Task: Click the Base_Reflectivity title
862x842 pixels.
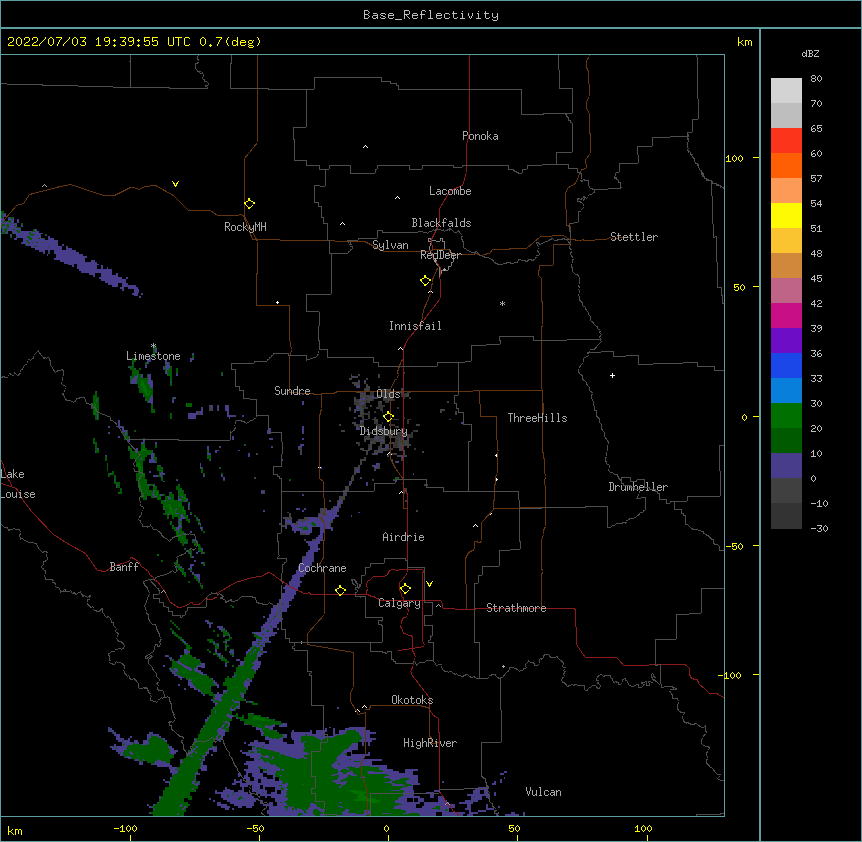Action: (x=430, y=15)
